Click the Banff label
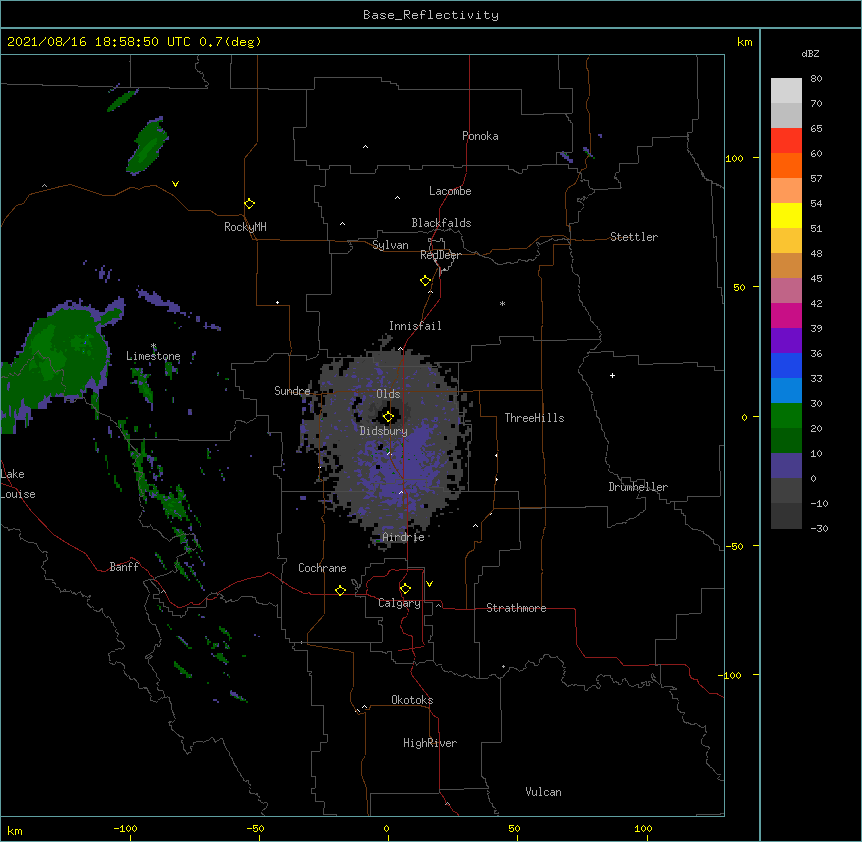Viewport: 862px width, 842px height. click(124, 567)
